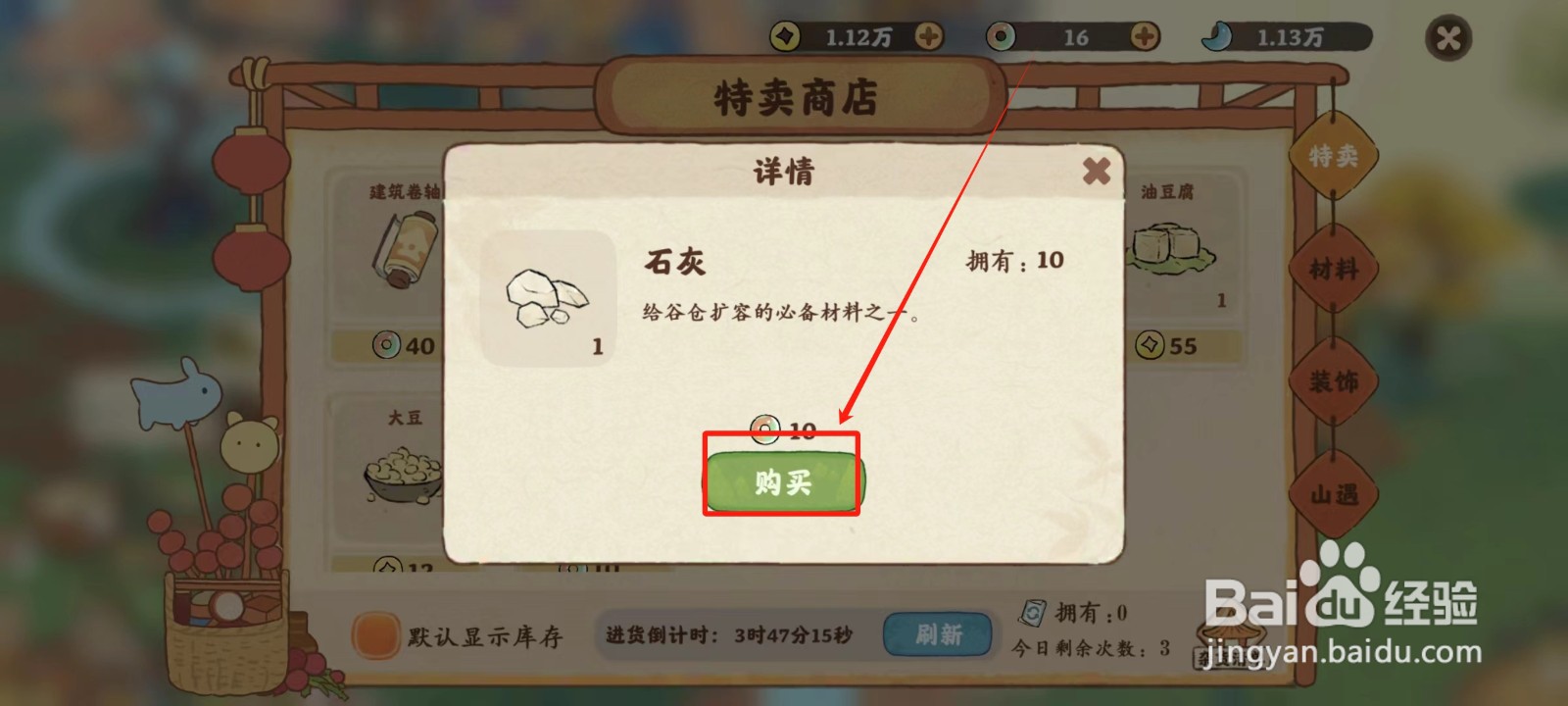Image resolution: width=1568 pixels, height=706 pixels.
Task: Switch to the 材料 side tab
Action: [1333, 269]
